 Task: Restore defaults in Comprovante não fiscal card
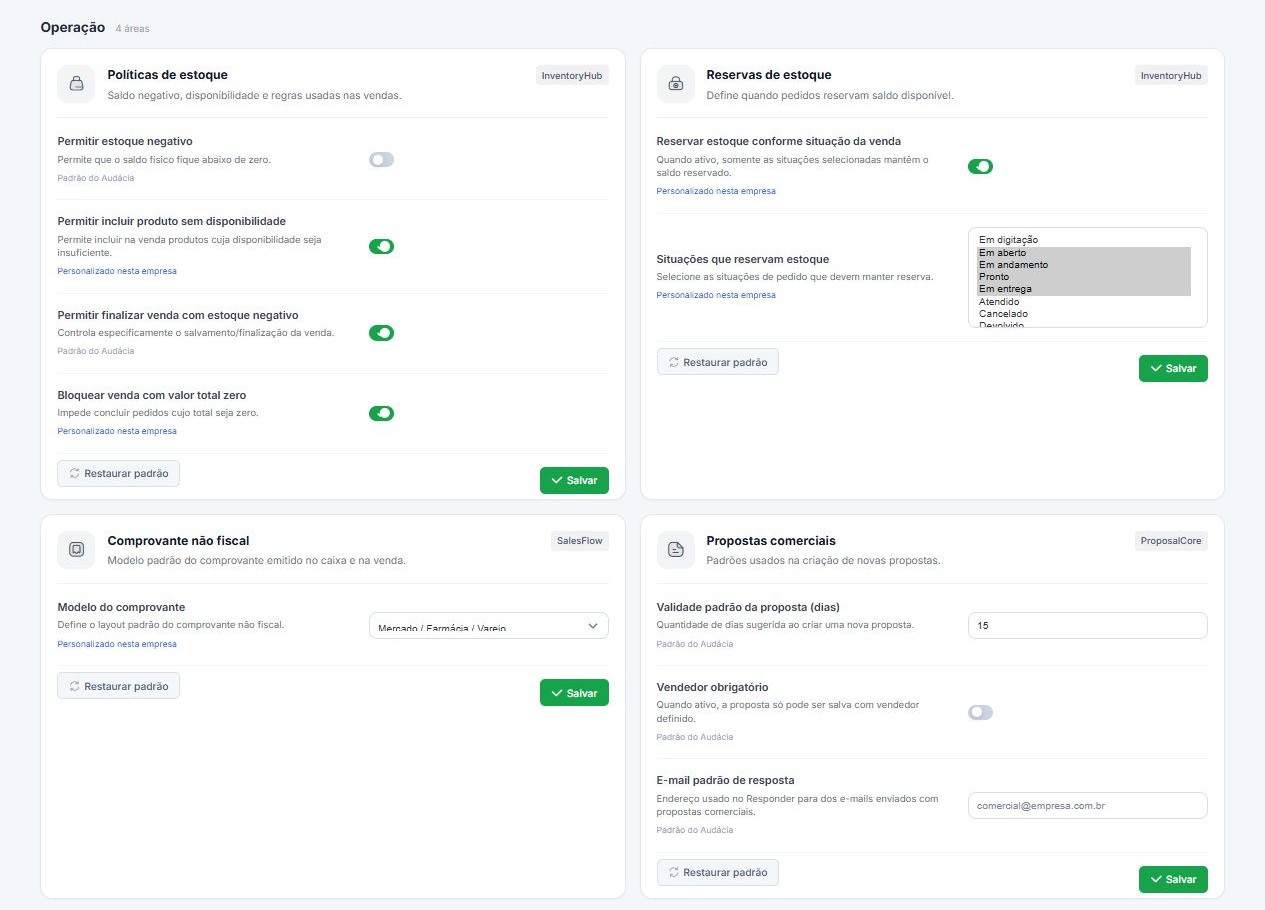click(x=118, y=686)
